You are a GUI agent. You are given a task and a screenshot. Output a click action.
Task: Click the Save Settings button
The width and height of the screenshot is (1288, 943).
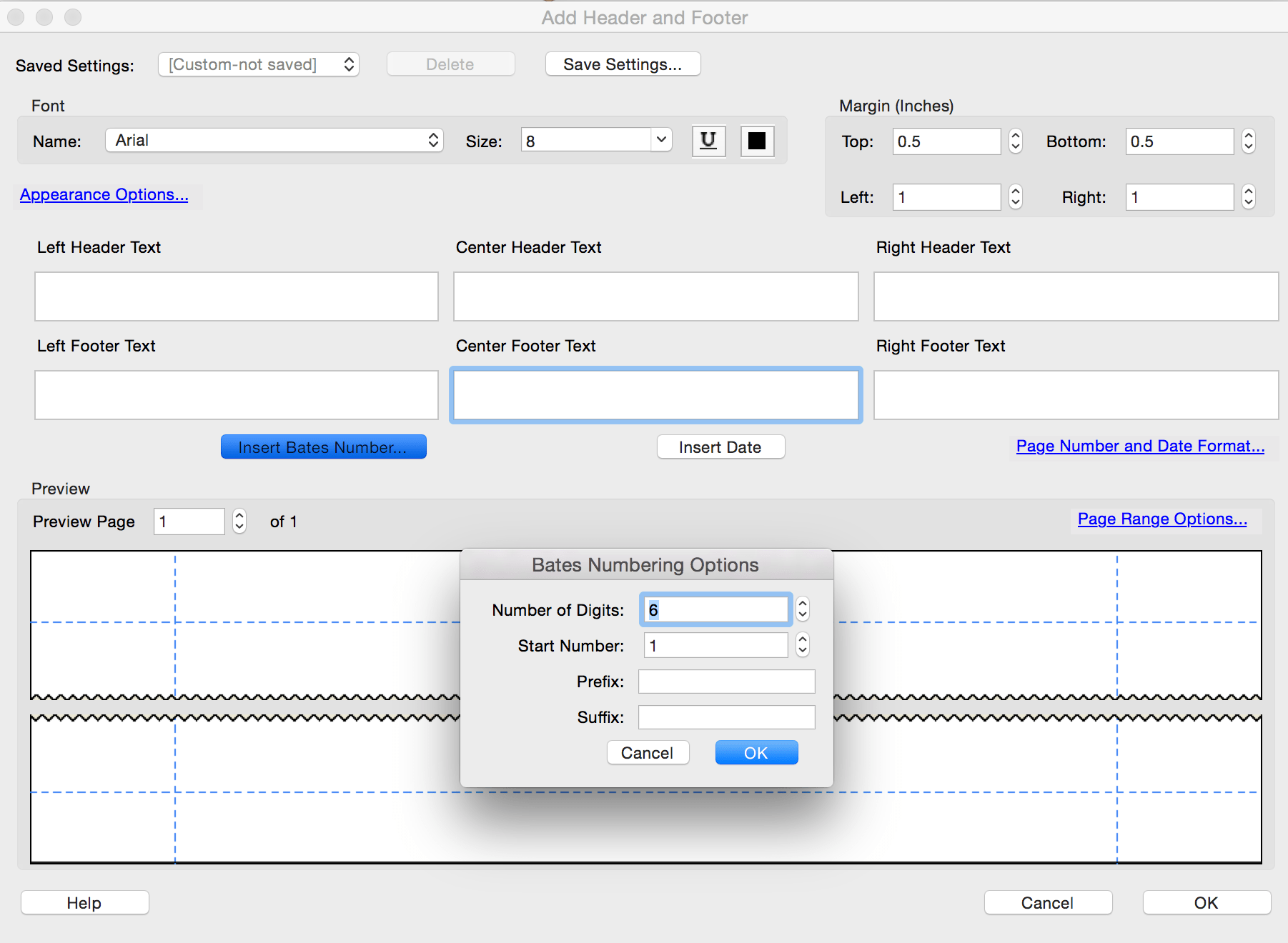623,64
